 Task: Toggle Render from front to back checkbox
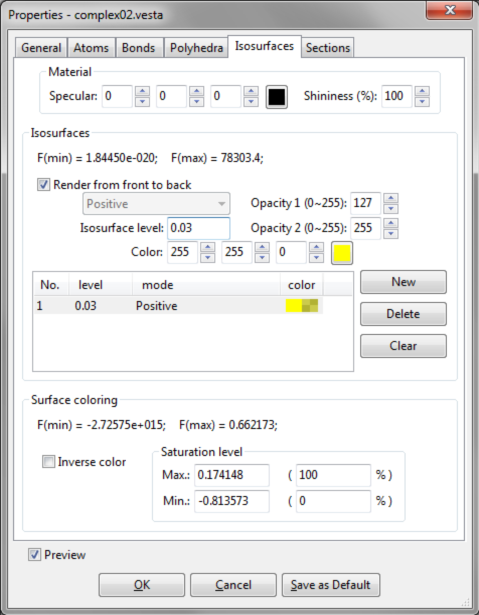click(43, 184)
